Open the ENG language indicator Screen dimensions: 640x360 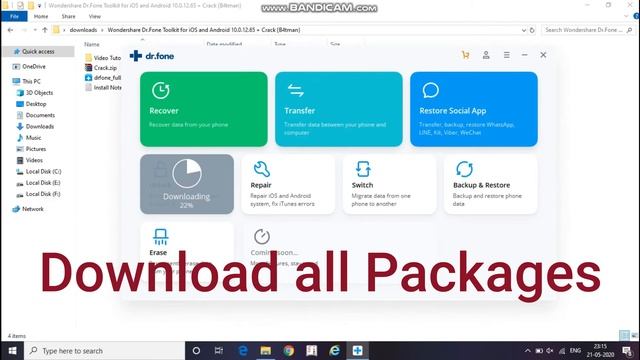click(x=575, y=351)
